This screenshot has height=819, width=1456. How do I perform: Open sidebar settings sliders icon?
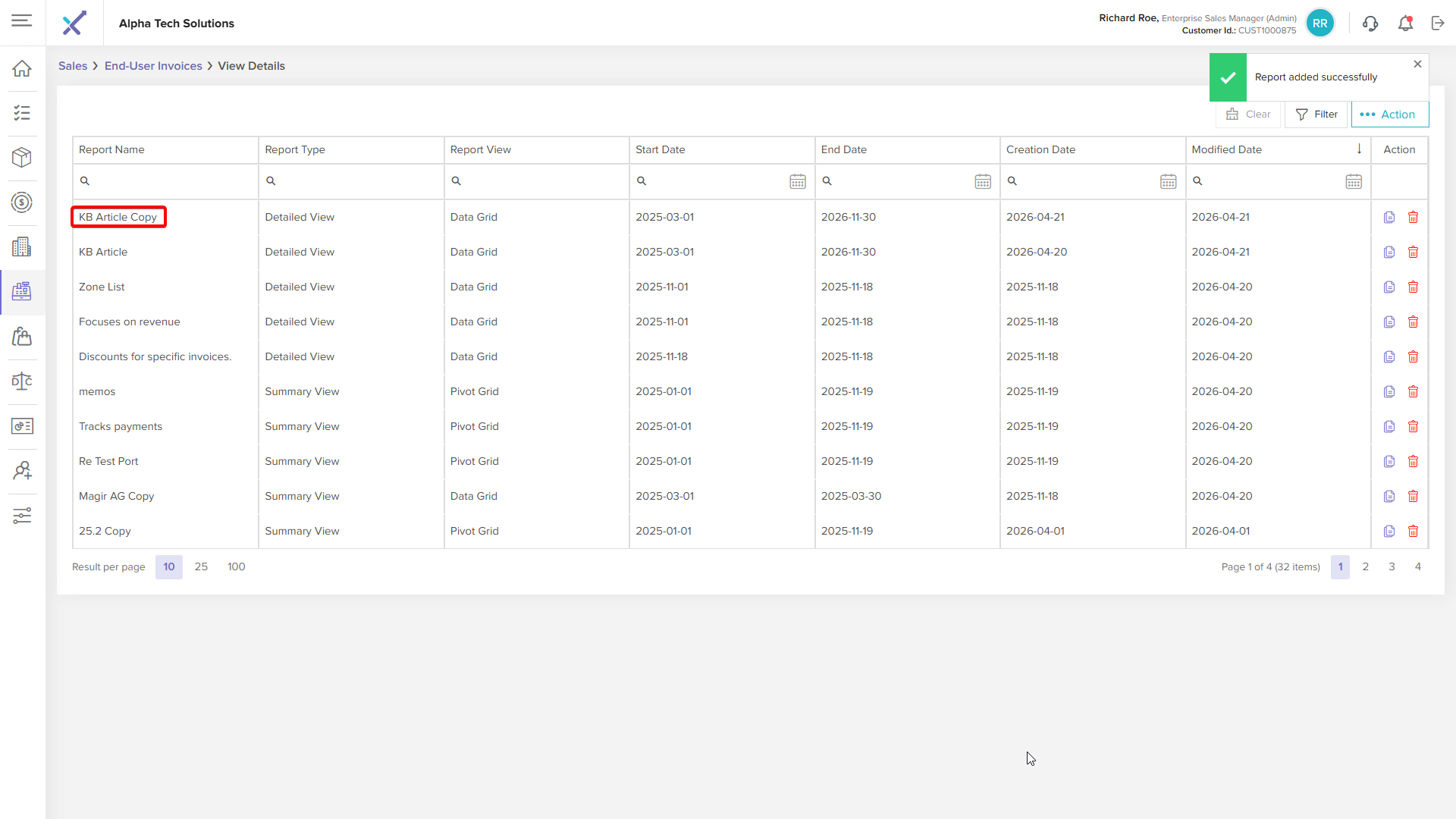point(22,516)
